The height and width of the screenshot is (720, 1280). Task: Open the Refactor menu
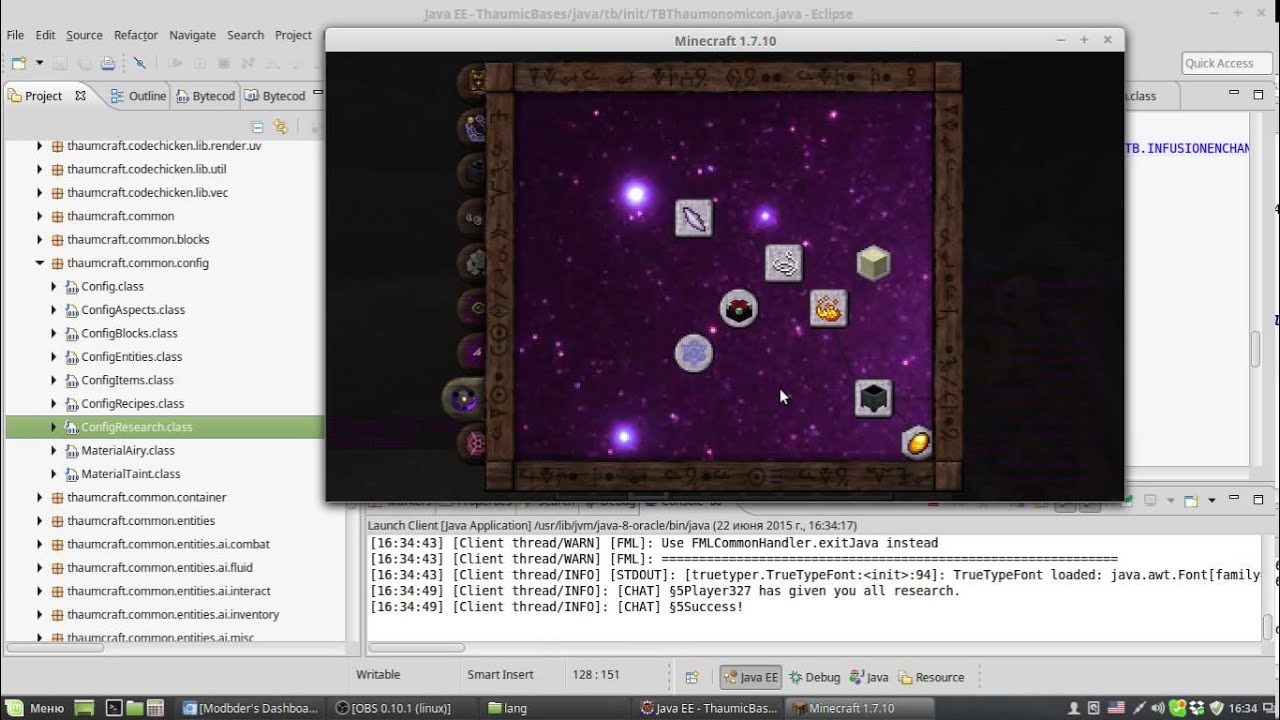[136, 35]
